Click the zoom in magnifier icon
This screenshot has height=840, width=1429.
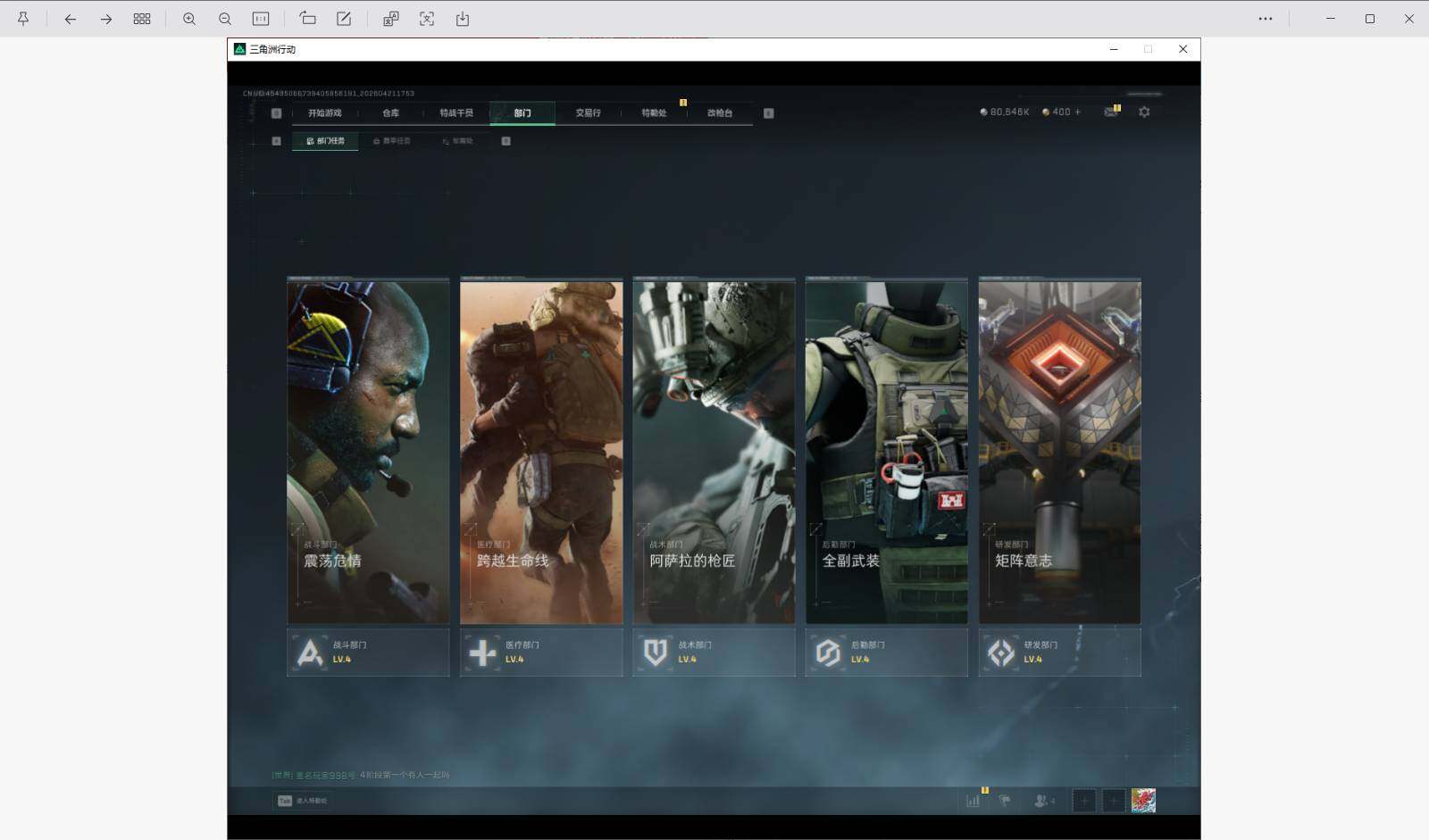pyautogui.click(x=189, y=19)
